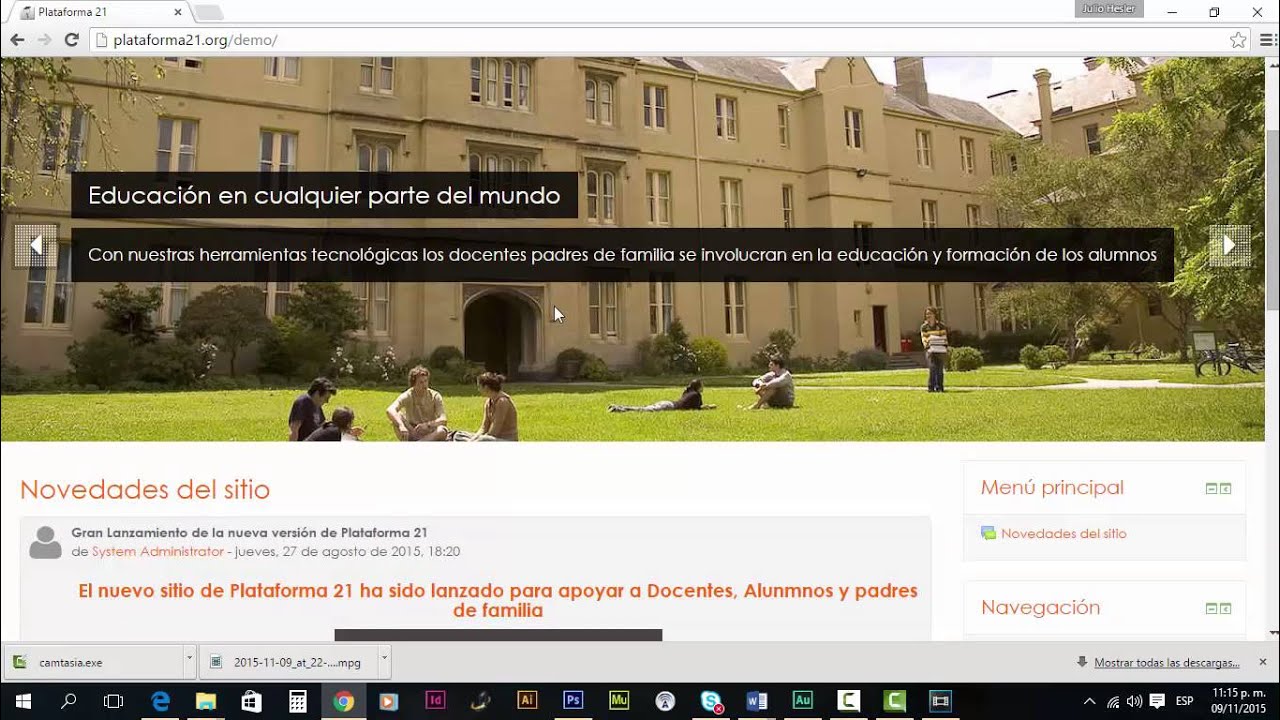
Task: Open Adobe Audition from taskbar
Action: (x=802, y=701)
